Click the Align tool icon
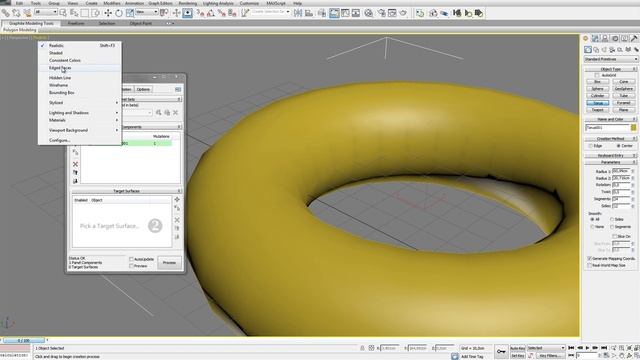 point(309,13)
